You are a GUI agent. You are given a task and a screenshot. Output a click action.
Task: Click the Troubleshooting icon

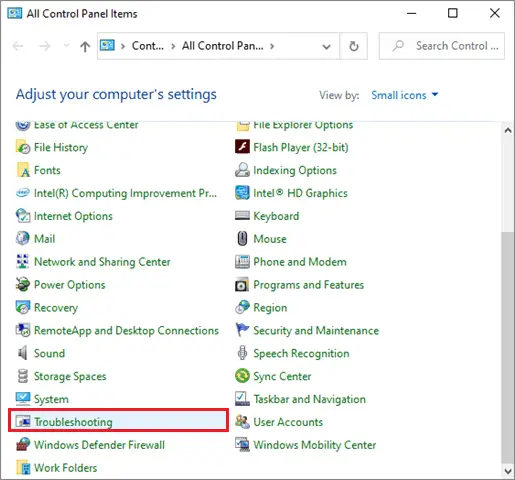coord(23,422)
